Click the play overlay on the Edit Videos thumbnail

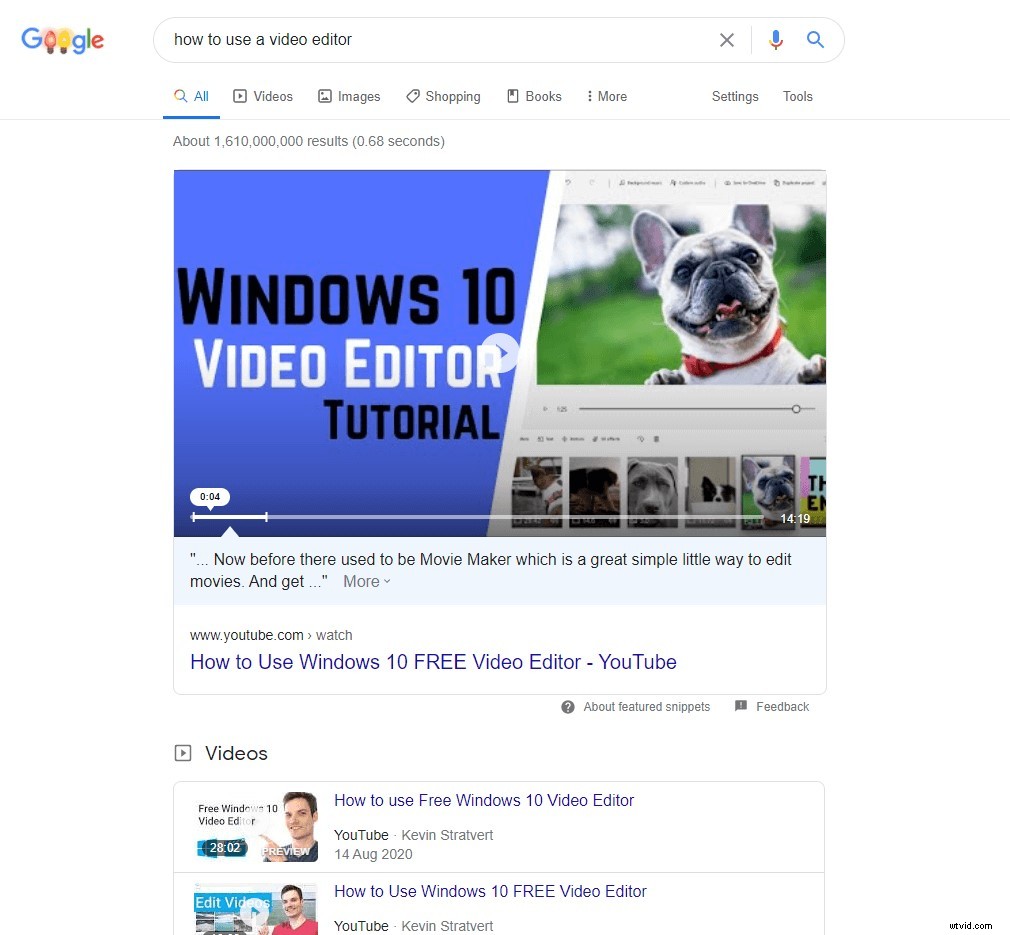click(256, 912)
